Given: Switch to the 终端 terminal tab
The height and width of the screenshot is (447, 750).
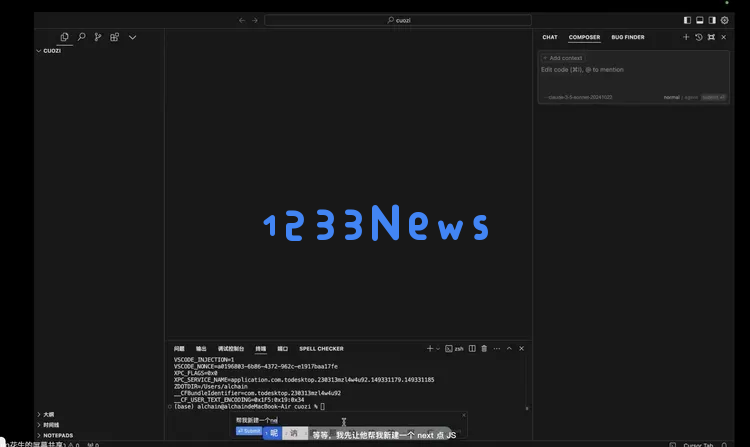Looking at the screenshot, I should point(261,349).
